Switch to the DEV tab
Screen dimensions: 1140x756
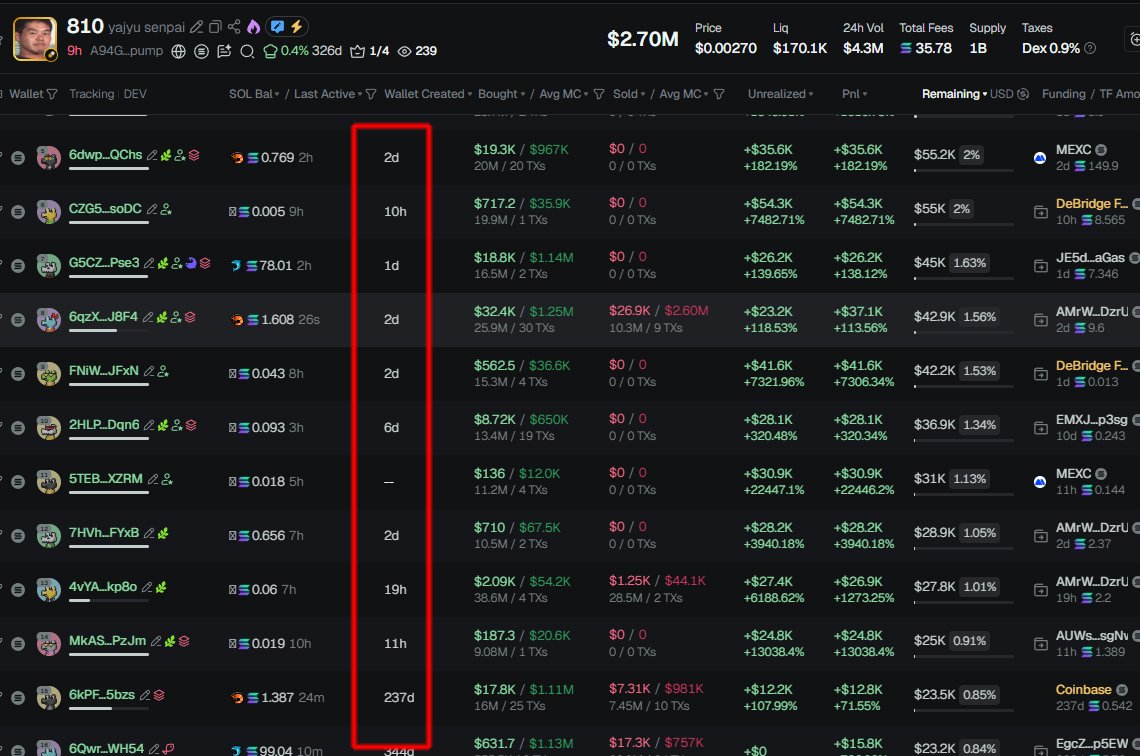[135, 94]
